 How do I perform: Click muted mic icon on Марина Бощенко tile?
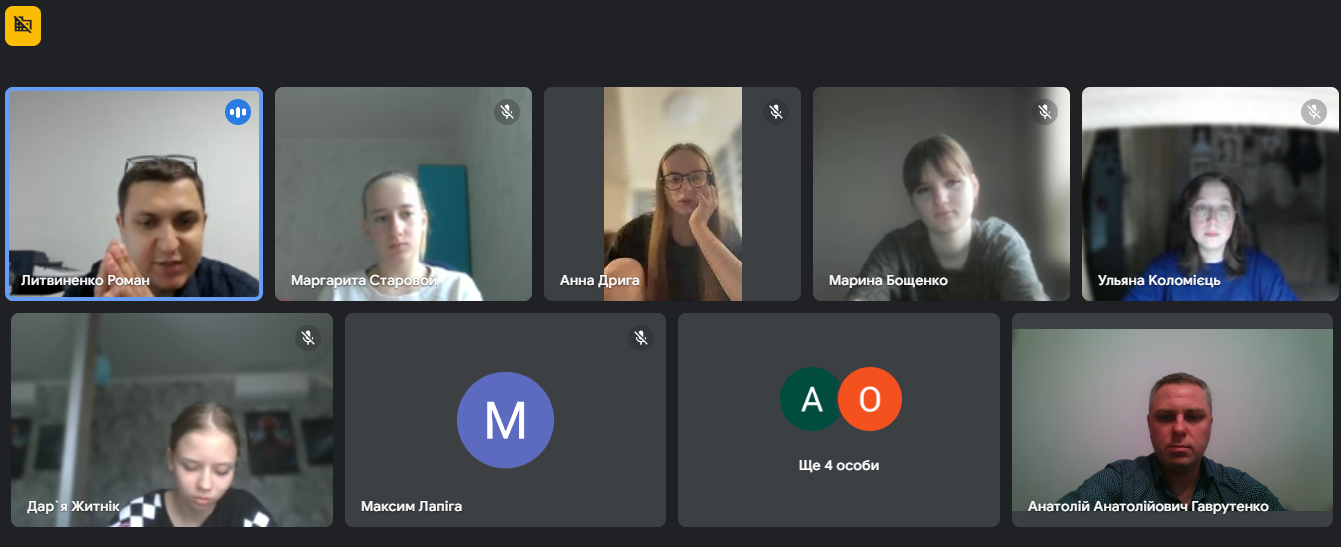click(1045, 112)
